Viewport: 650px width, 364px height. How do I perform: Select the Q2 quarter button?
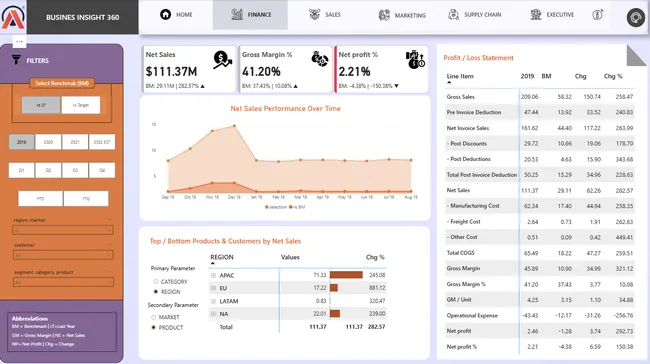tap(48, 170)
